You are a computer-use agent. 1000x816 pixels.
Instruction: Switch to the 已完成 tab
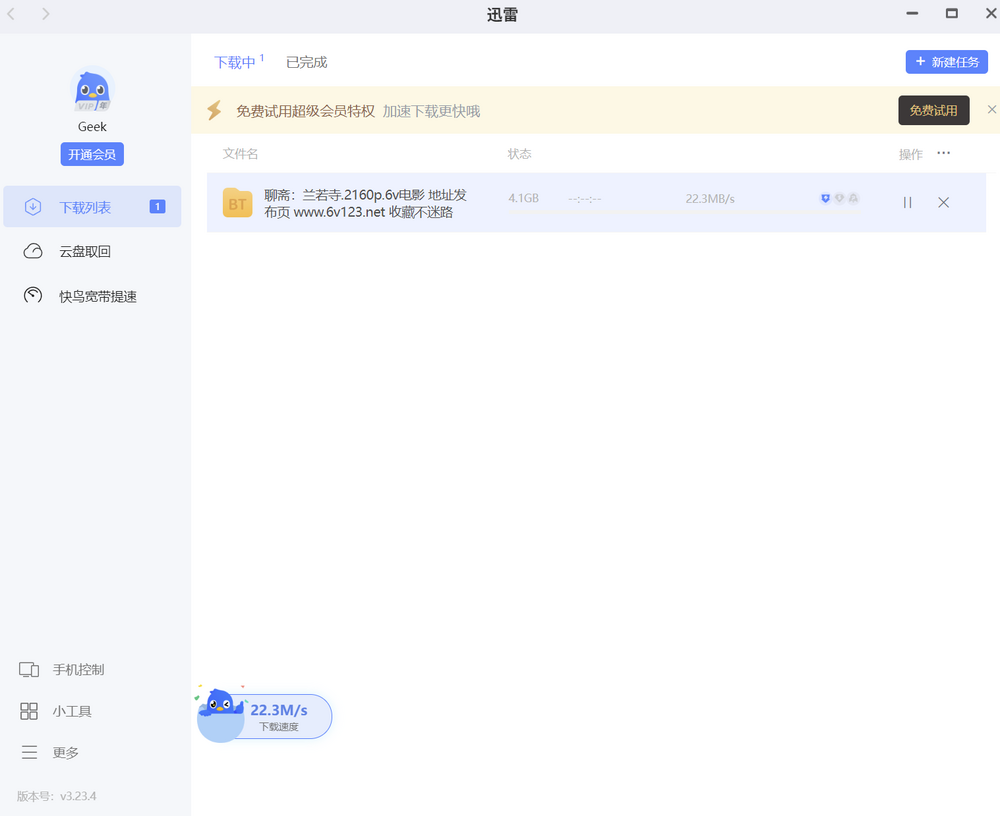click(x=306, y=62)
